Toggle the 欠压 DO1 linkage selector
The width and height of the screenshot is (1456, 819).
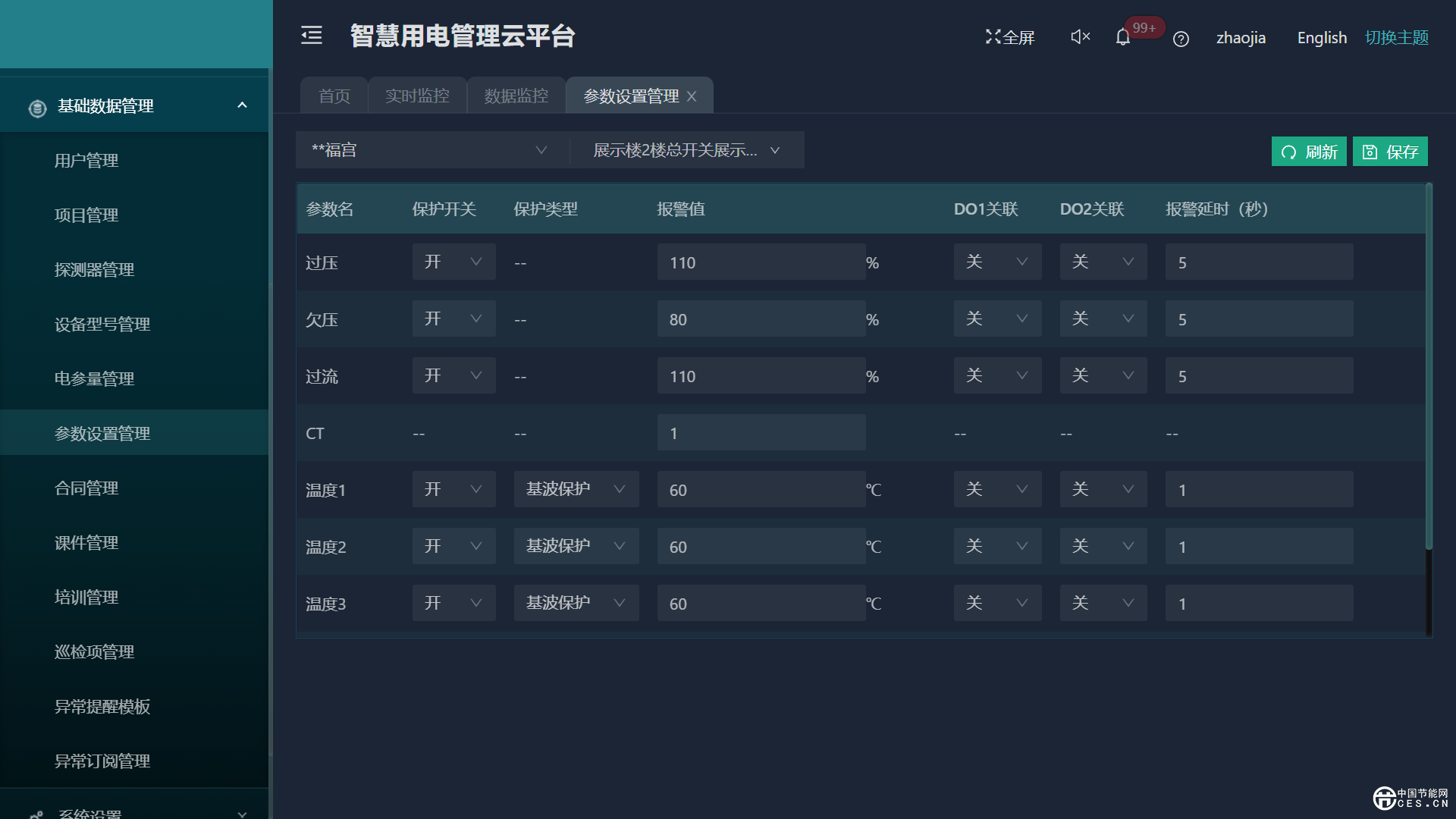996,318
